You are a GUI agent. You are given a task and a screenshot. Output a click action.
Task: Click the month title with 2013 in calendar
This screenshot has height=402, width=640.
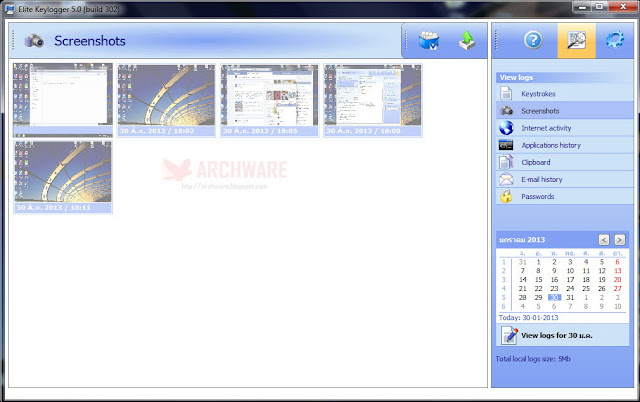522,240
